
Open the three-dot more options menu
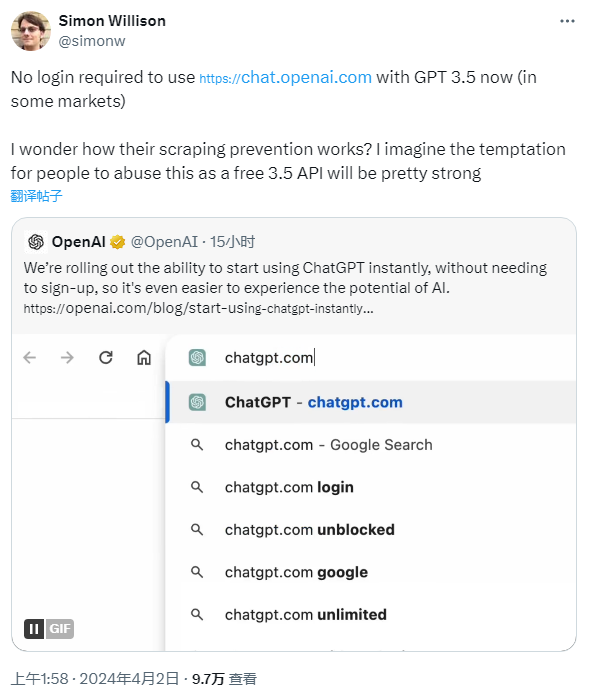tap(567, 21)
